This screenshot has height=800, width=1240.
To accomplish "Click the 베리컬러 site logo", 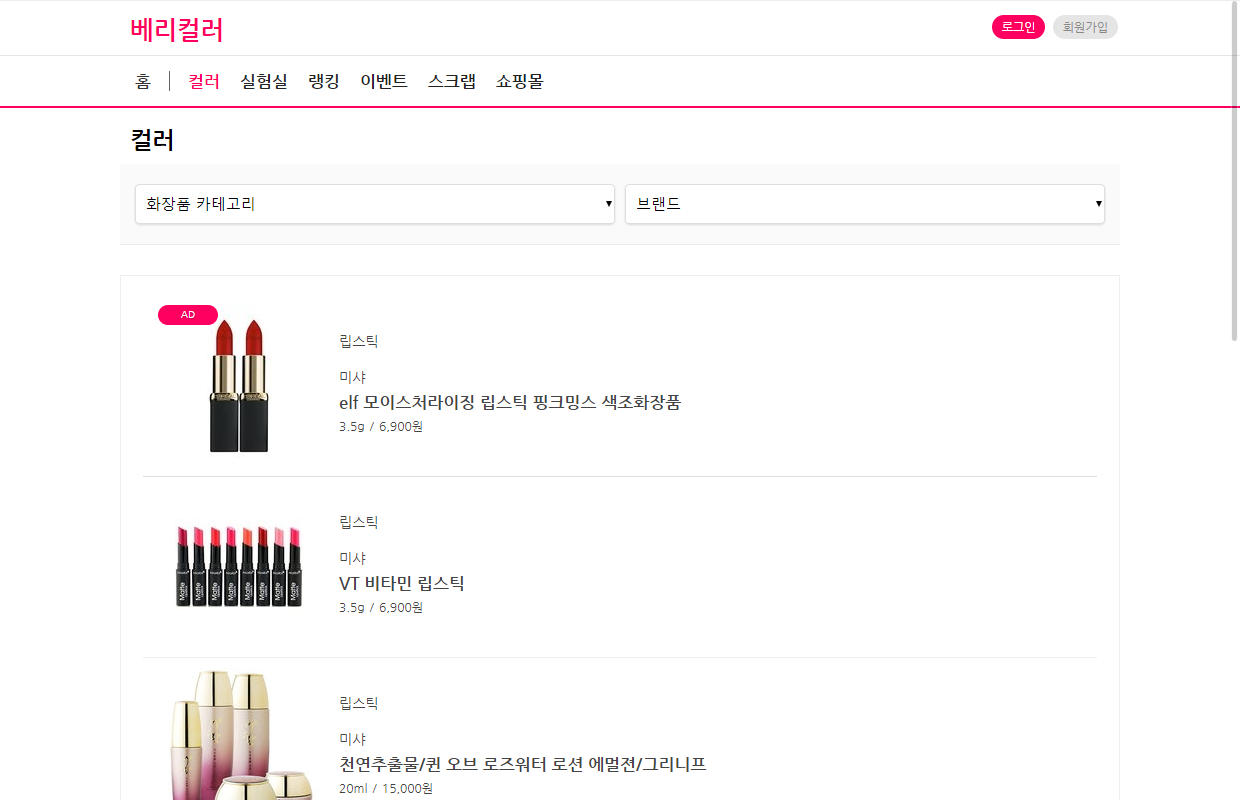I will 177,30.
